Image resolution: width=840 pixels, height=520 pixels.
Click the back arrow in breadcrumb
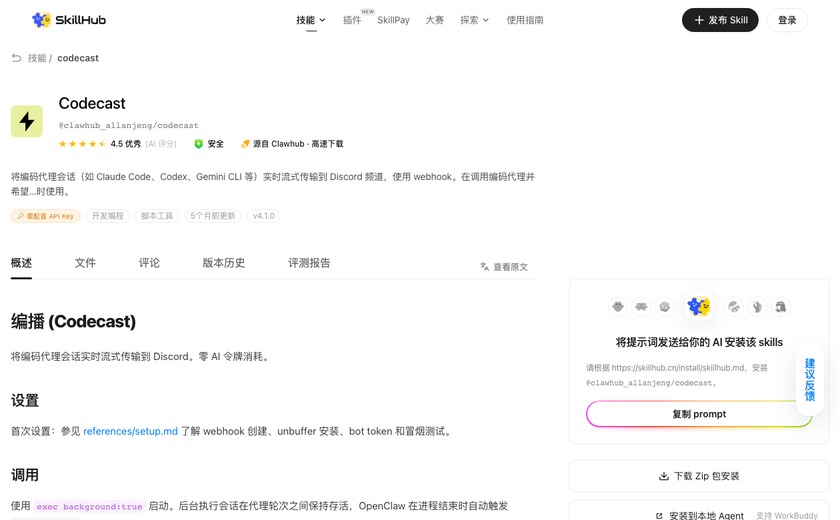tap(17, 58)
